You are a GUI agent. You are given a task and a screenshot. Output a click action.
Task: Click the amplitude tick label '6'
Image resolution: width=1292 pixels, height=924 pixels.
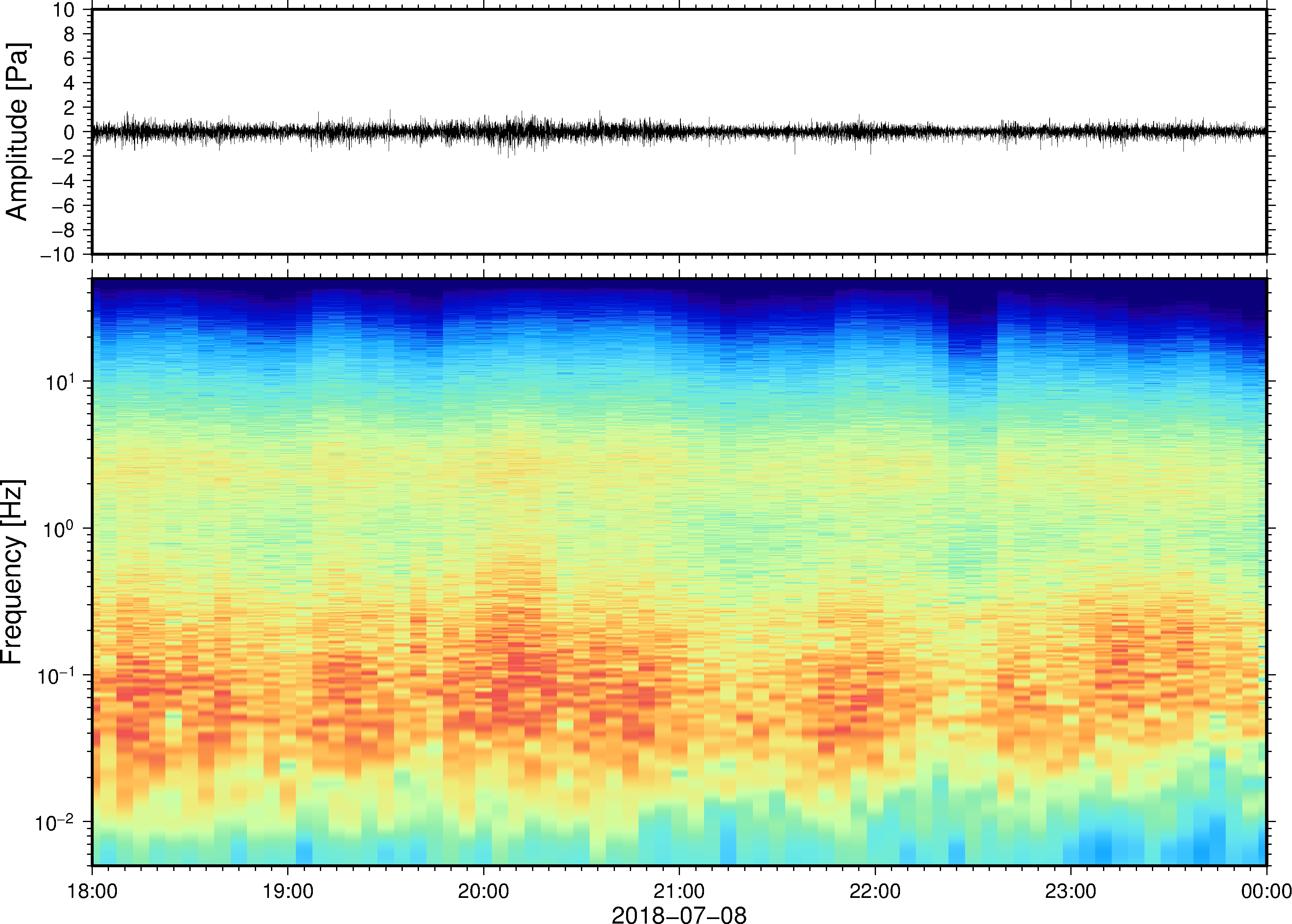(70, 58)
